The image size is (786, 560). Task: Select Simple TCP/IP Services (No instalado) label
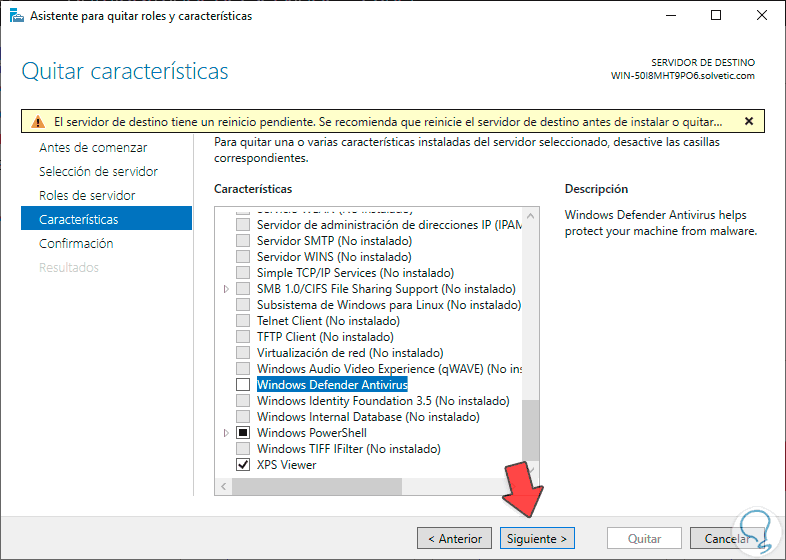coord(355,273)
